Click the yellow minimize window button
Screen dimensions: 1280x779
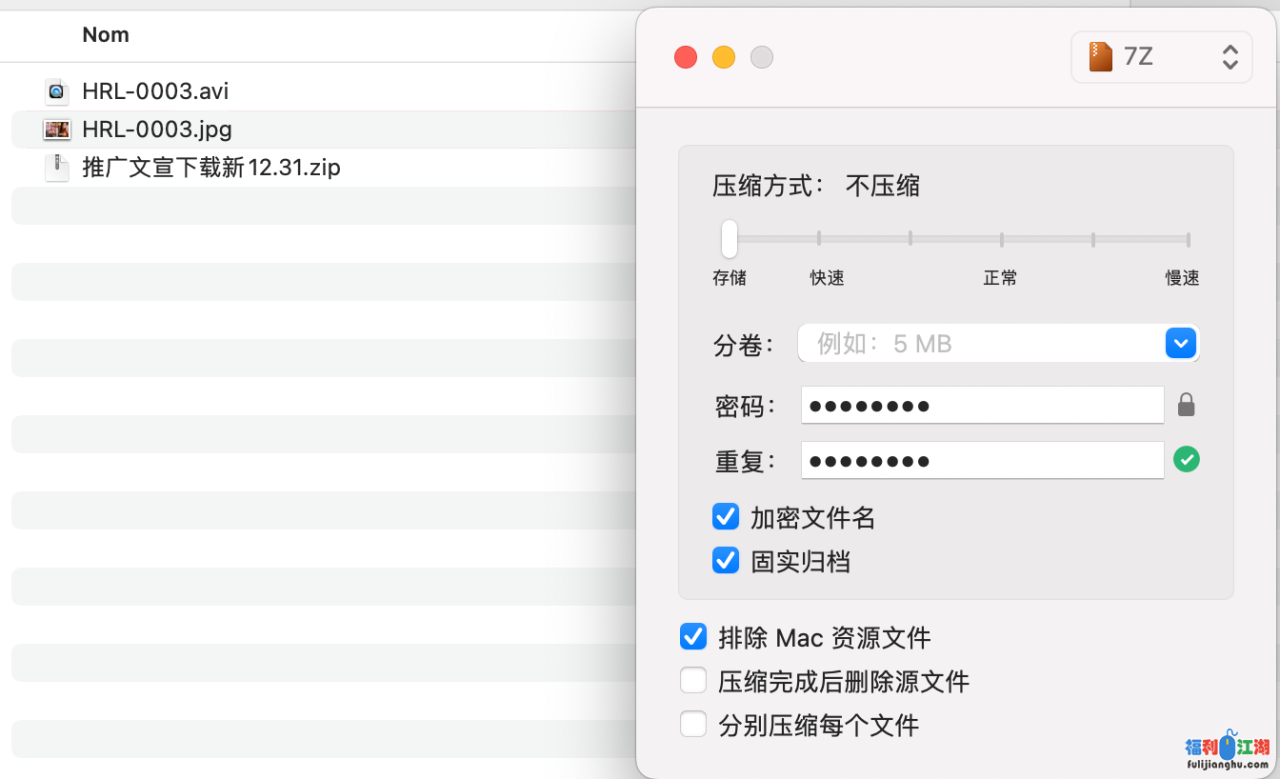coord(724,58)
